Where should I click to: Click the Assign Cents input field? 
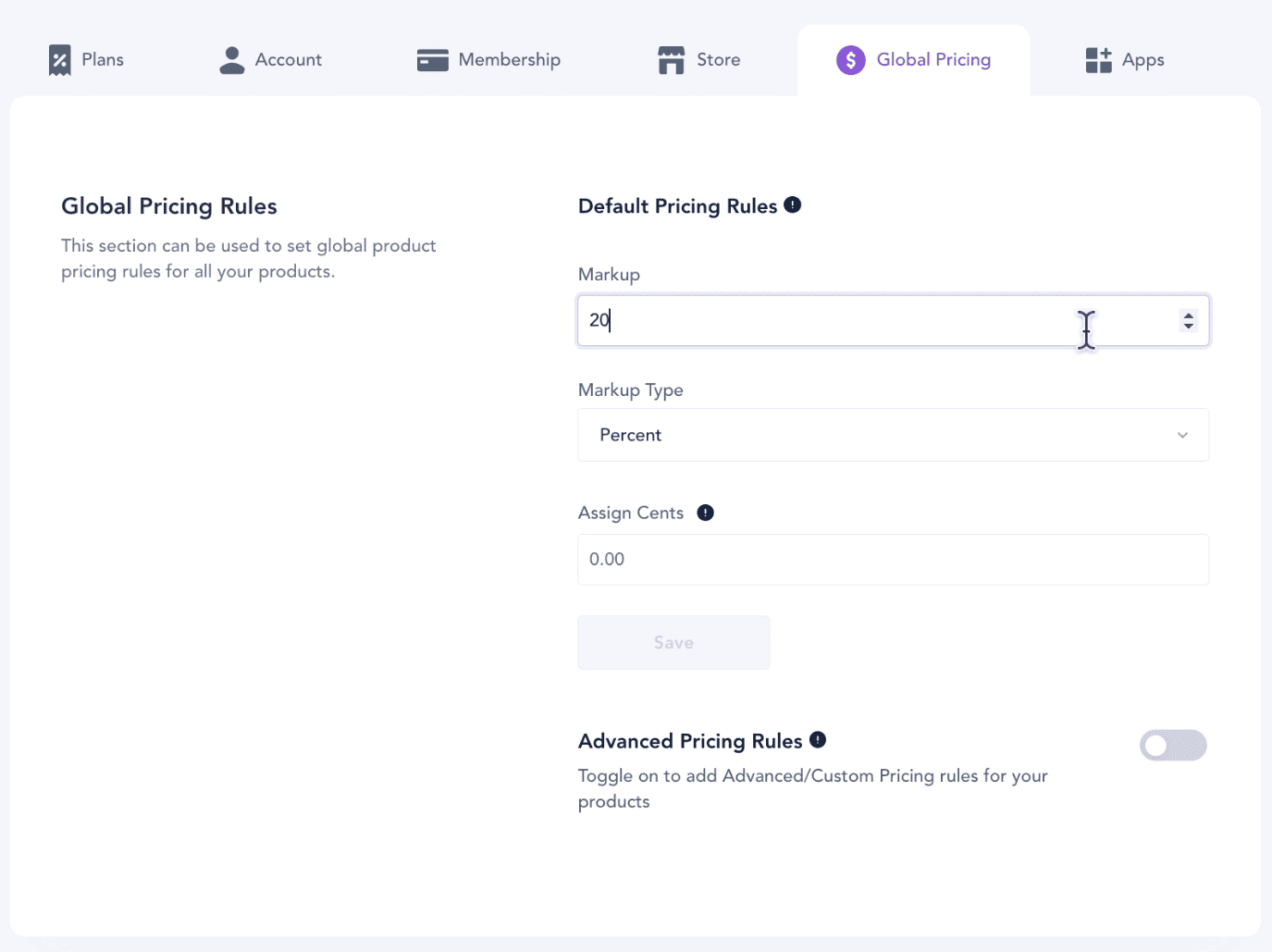(x=894, y=560)
